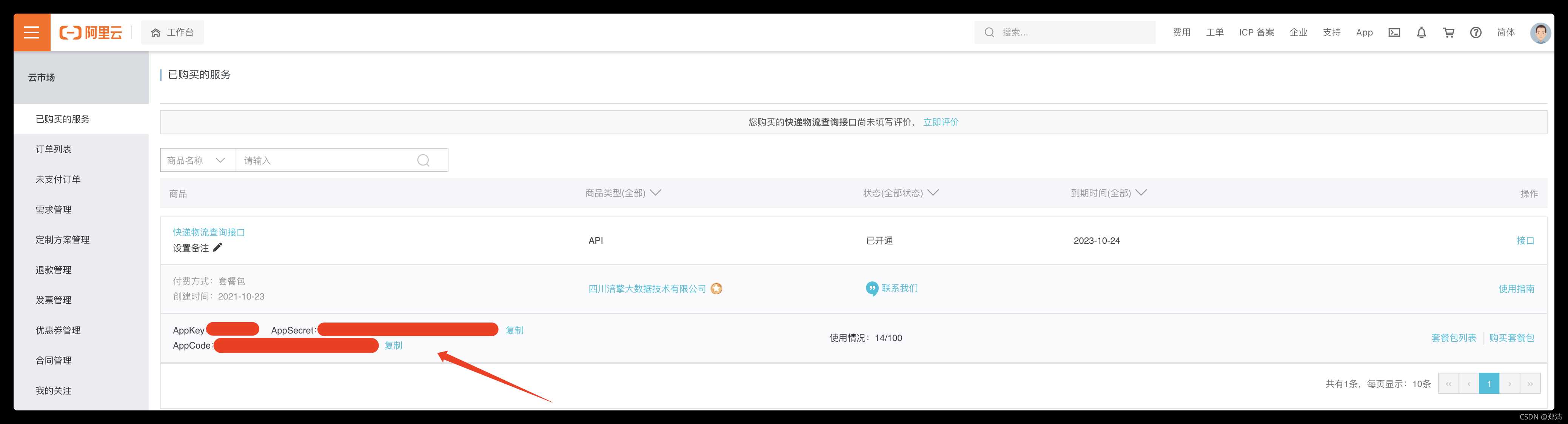Launch the Cloud Shell terminal icon
Screen dimensions: 1568x424
1394,32
